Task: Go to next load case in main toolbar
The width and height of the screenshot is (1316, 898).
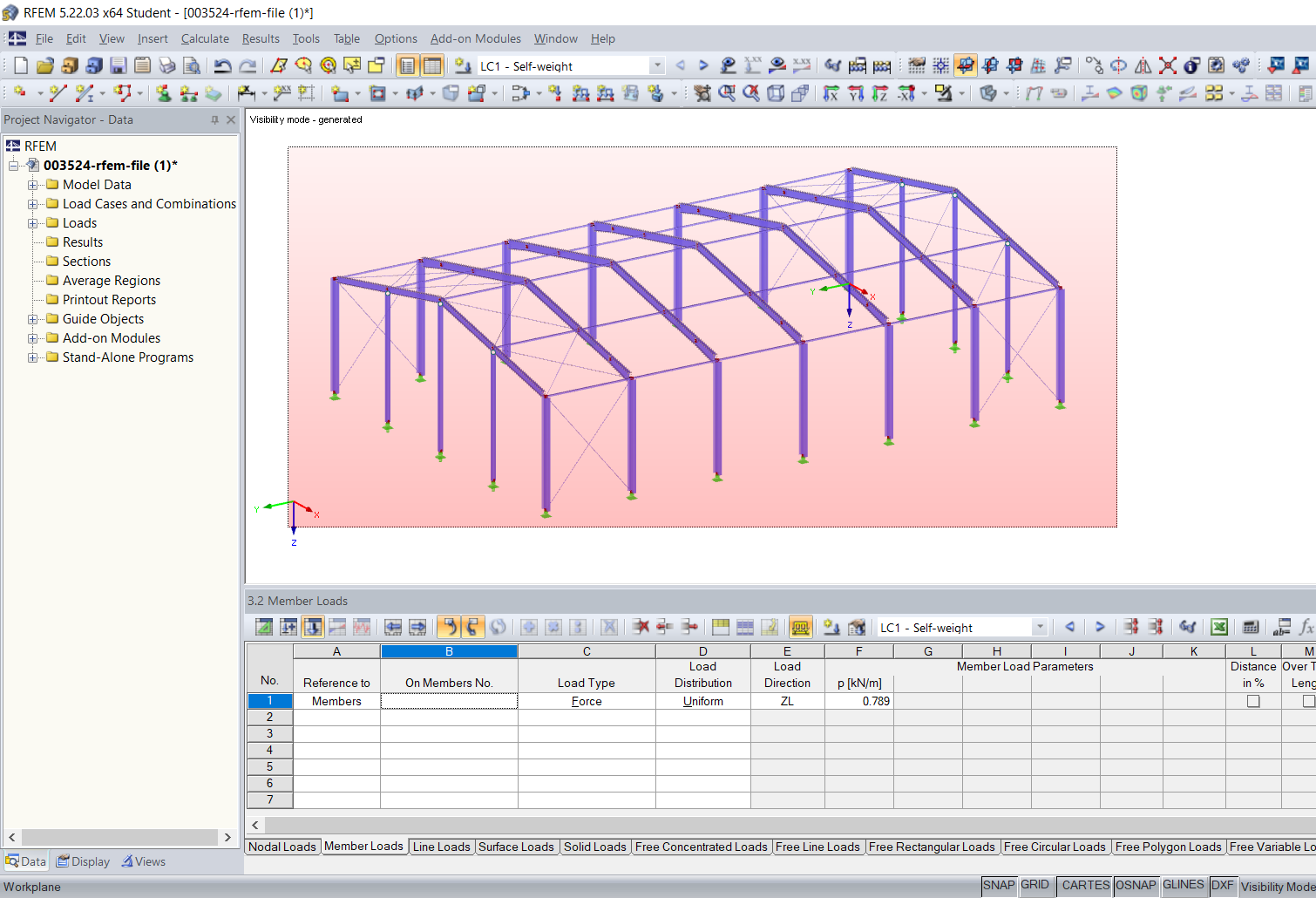Action: pos(703,65)
